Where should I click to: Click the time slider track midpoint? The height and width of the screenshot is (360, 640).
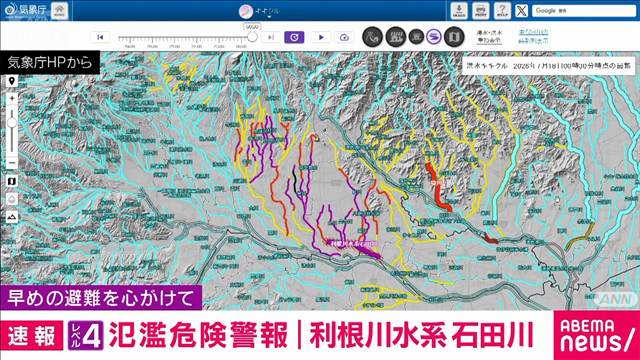click(x=185, y=38)
